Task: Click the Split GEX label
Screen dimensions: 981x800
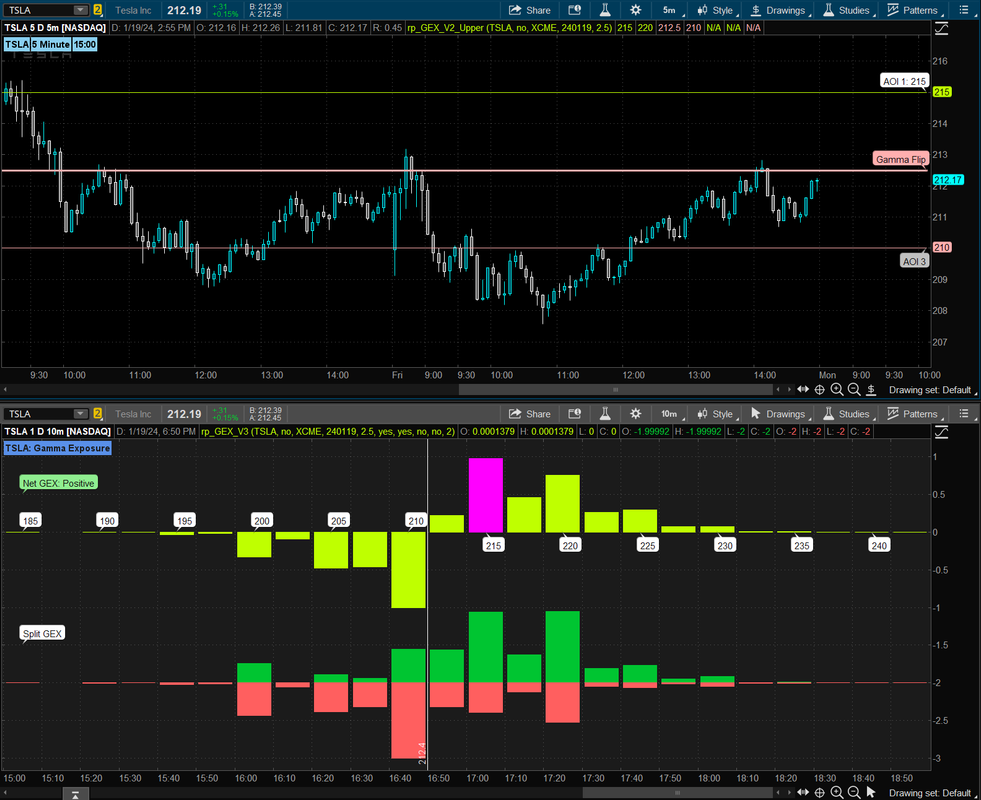Action: (x=42, y=634)
